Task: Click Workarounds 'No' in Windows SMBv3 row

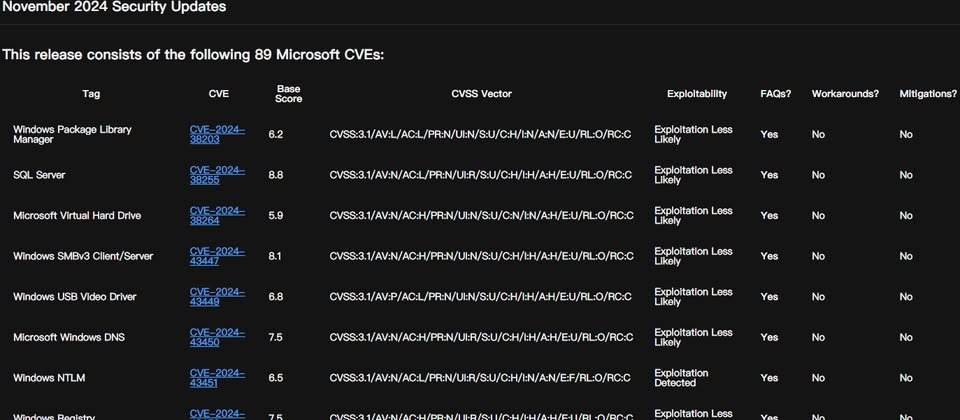Action: [818, 256]
